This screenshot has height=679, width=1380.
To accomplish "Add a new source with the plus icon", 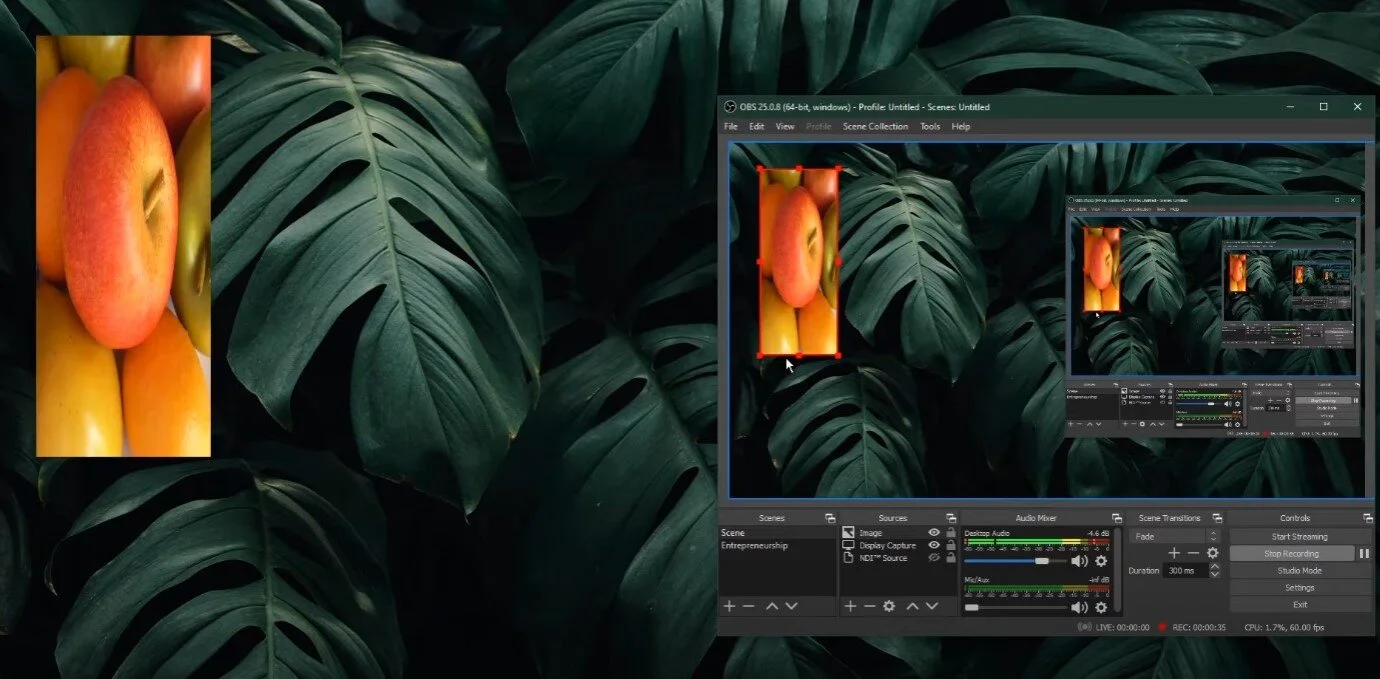I will pyautogui.click(x=850, y=606).
